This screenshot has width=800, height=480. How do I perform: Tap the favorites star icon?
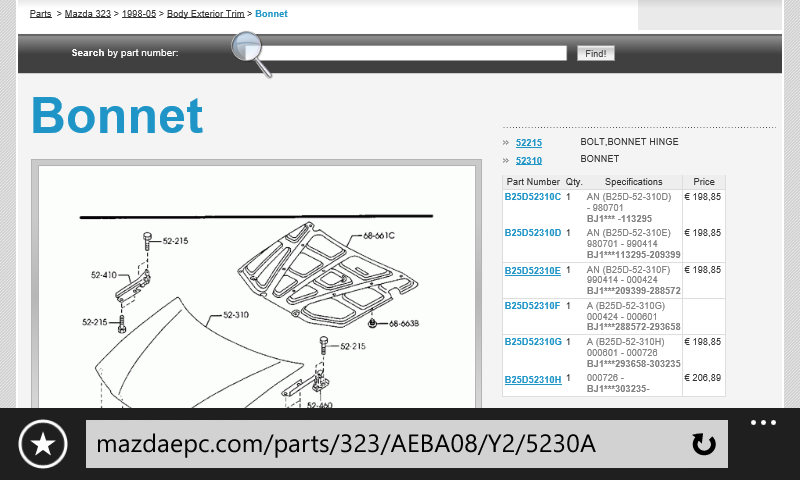click(x=42, y=445)
